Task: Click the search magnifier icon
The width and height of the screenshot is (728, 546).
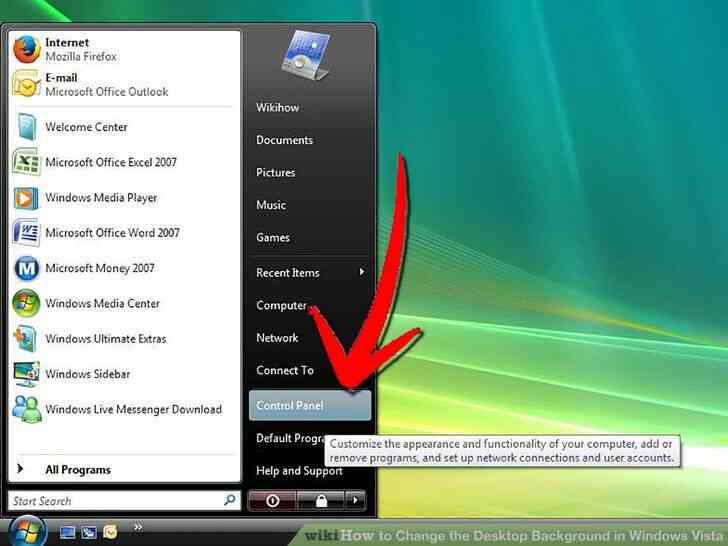Action: click(229, 500)
